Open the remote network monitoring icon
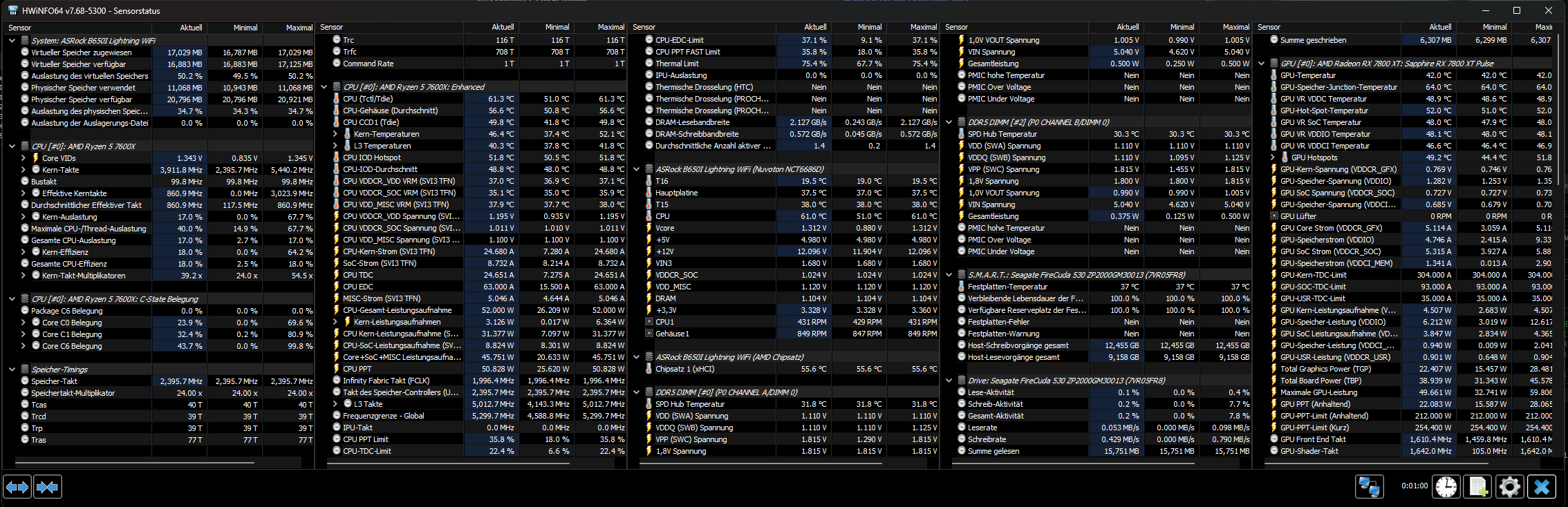The width and height of the screenshot is (1568, 507). (1369, 487)
